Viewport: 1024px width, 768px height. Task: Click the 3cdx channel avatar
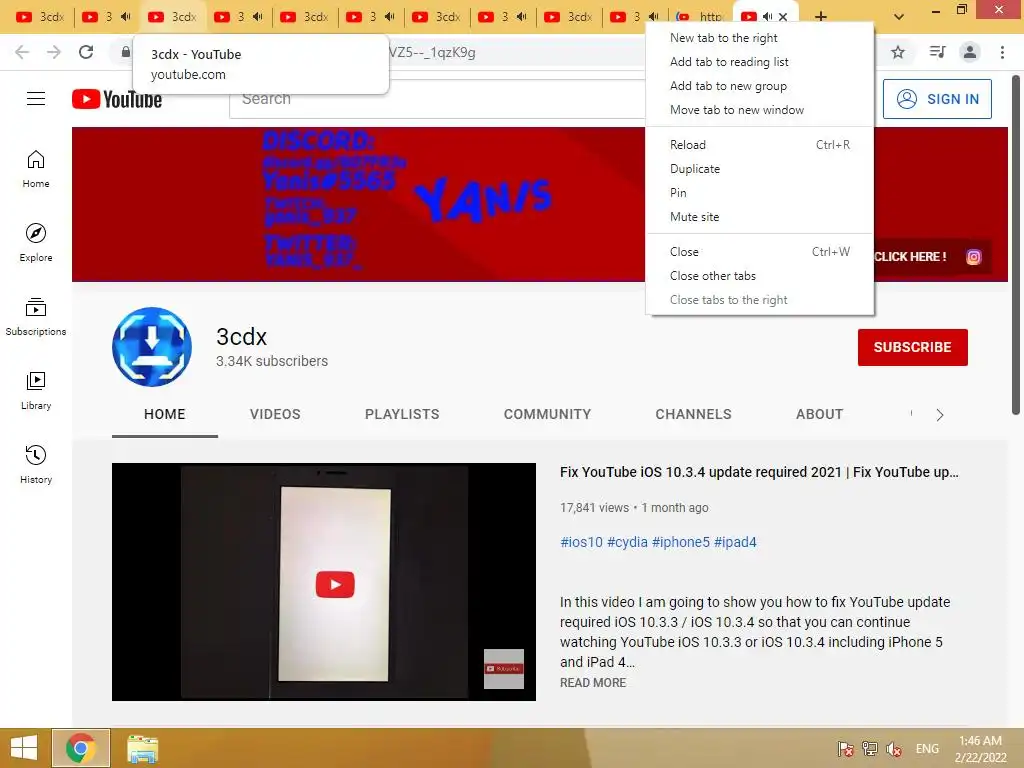(152, 347)
